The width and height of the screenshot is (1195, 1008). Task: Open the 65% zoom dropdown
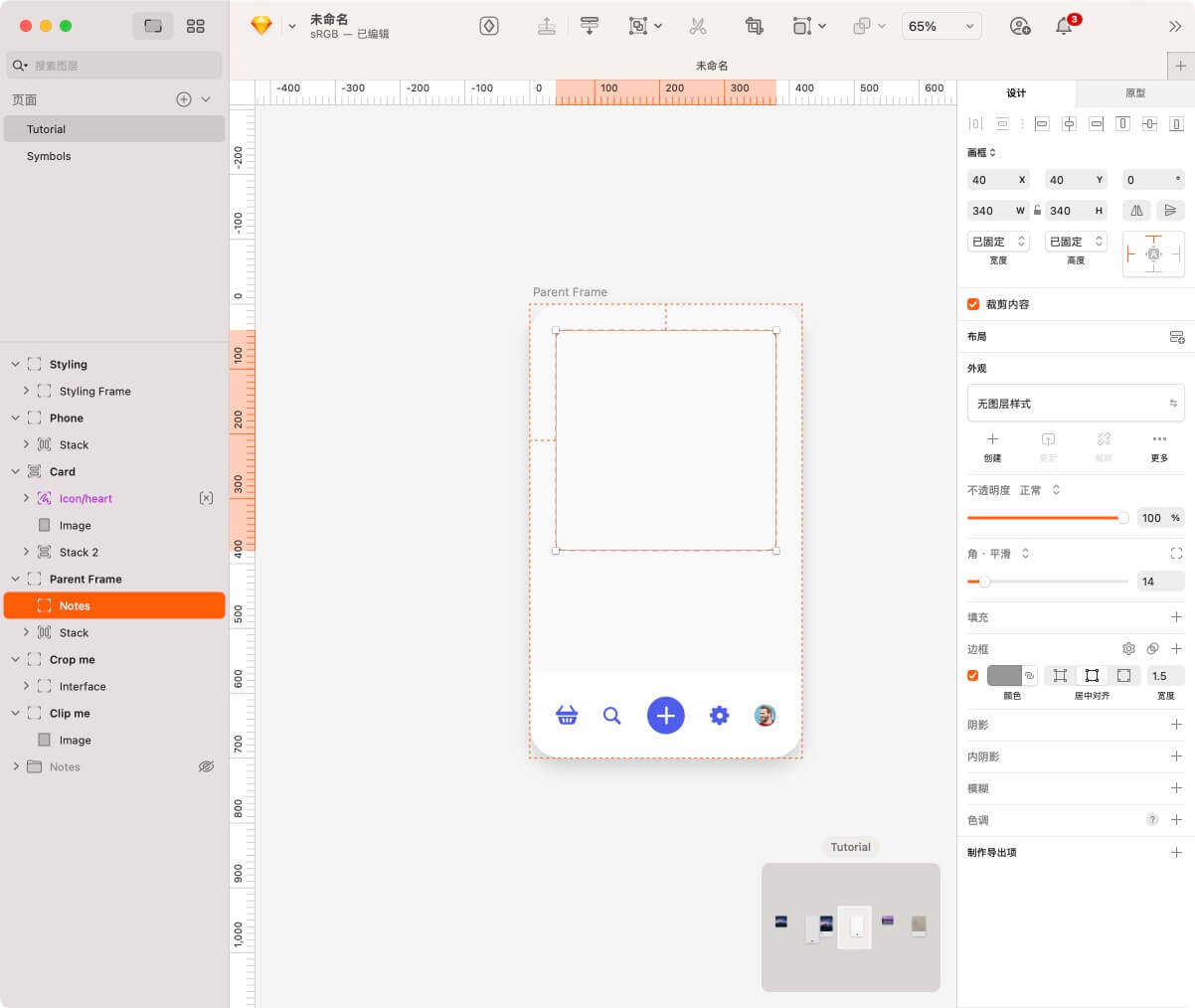tap(940, 27)
